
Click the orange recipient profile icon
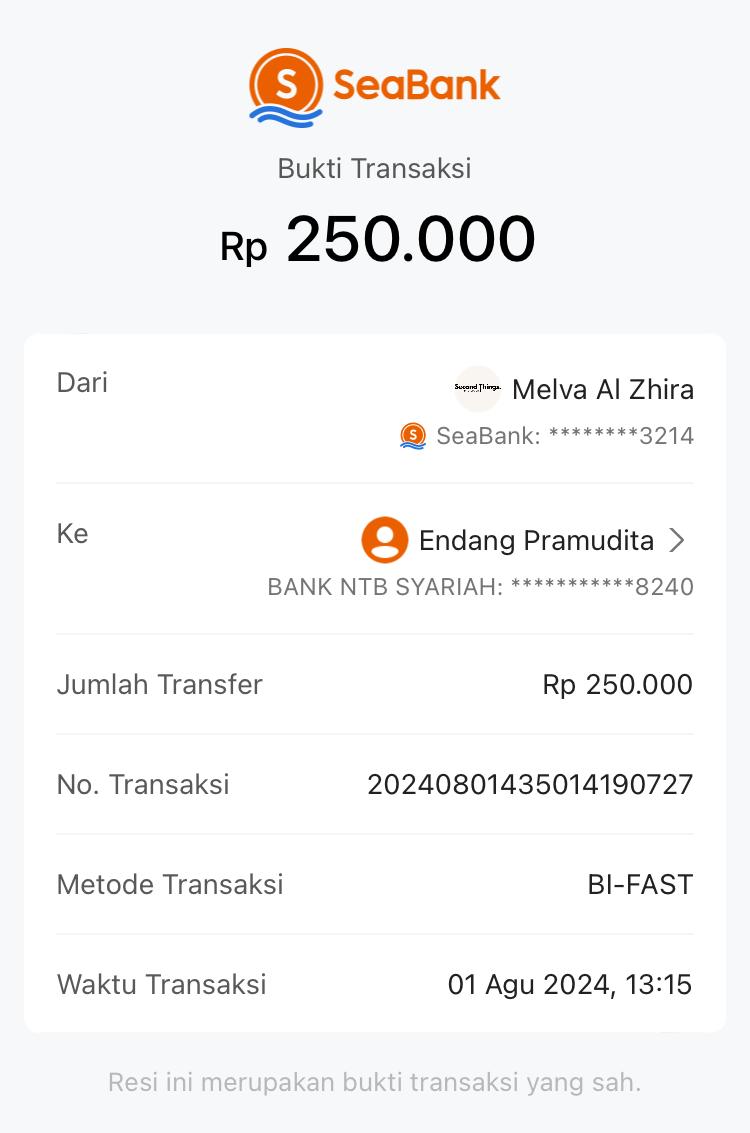click(385, 540)
